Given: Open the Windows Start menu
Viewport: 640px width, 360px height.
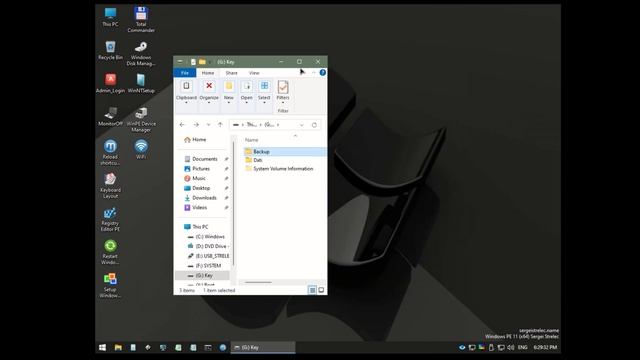Looking at the screenshot, I should 102,347.
